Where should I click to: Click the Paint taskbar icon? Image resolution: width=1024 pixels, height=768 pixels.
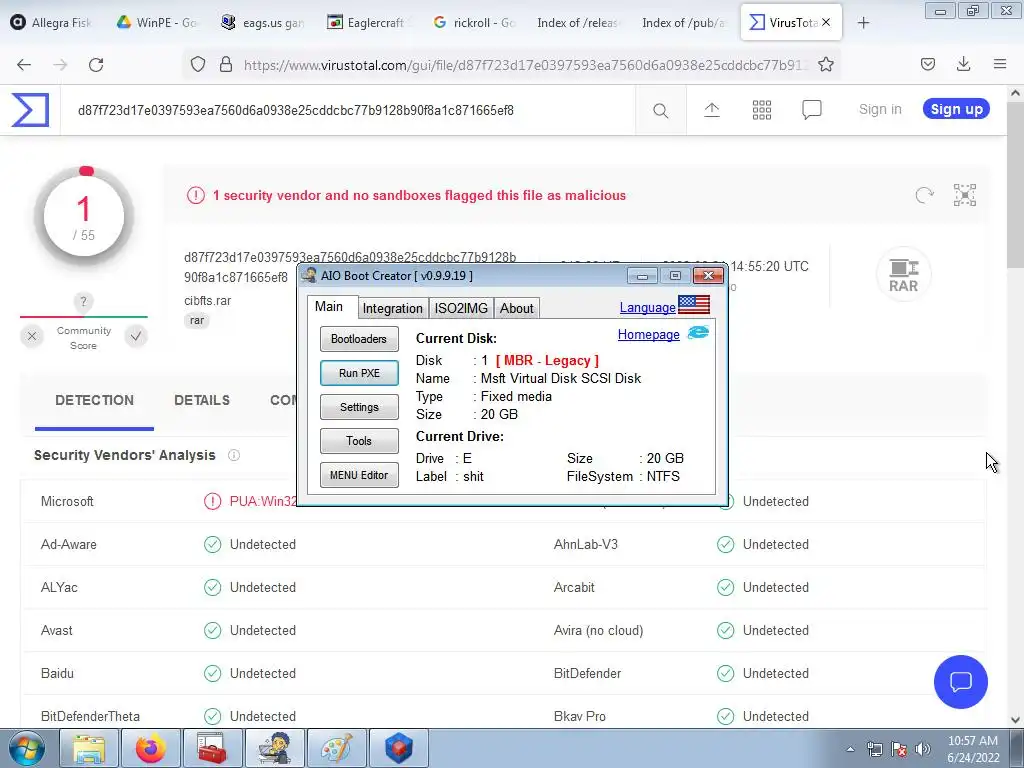pos(337,748)
